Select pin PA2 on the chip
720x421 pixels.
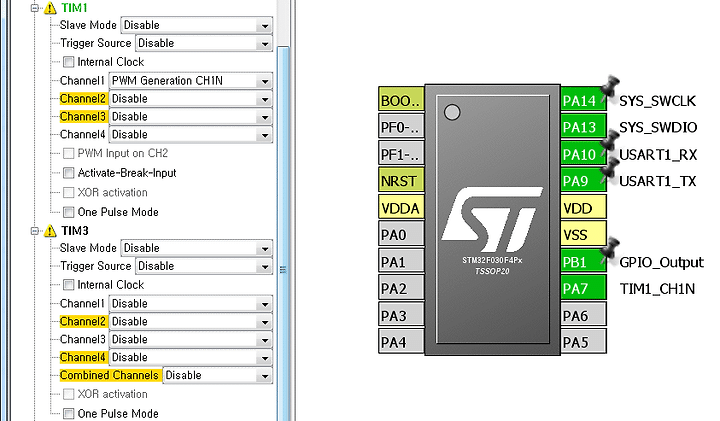tap(401, 288)
